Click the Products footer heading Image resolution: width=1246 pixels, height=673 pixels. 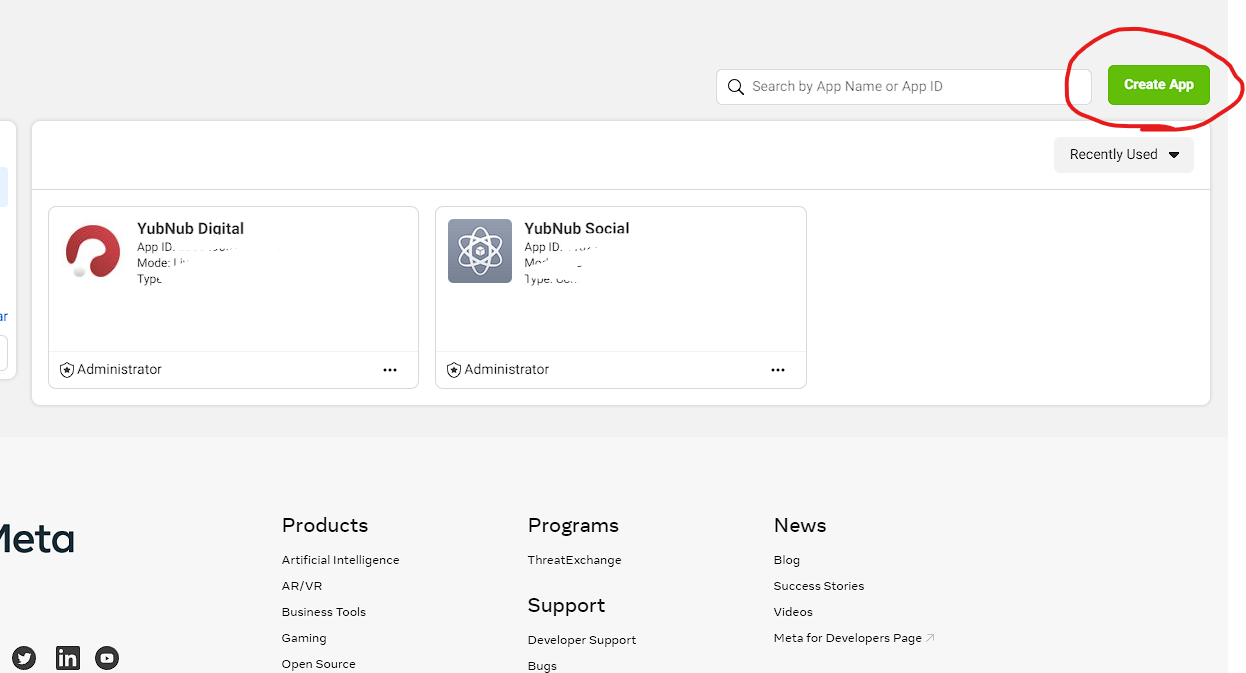pyautogui.click(x=325, y=525)
